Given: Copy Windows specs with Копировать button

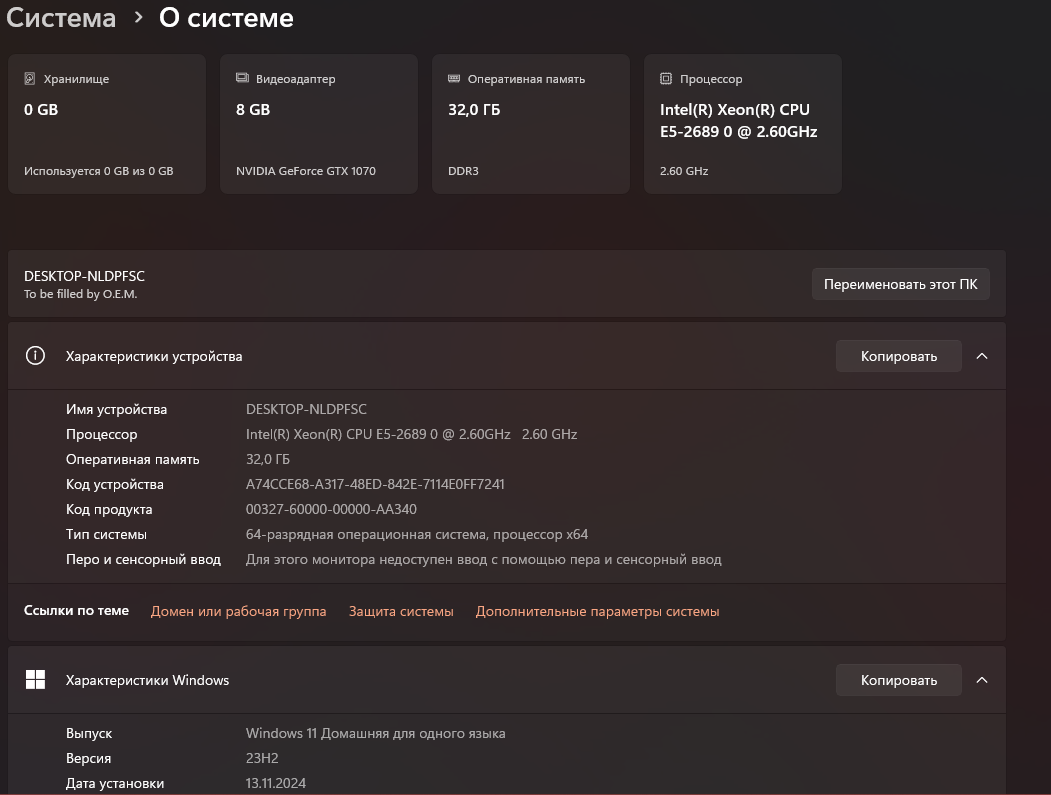Looking at the screenshot, I should click(x=899, y=680).
